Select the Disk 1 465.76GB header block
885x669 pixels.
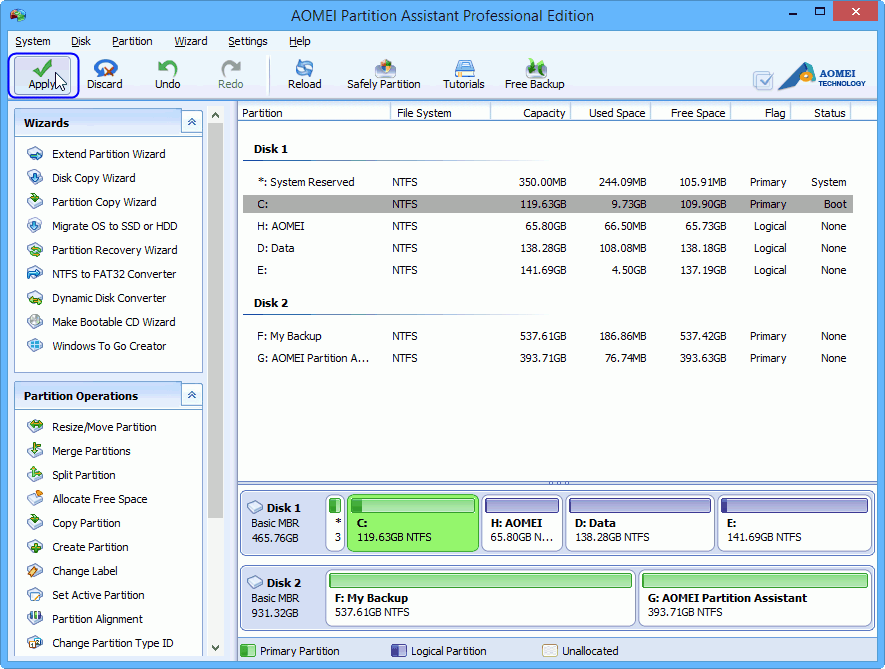[283, 523]
